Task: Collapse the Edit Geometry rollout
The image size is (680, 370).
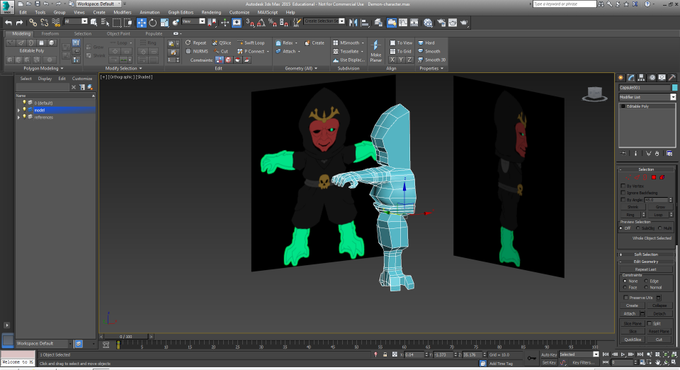Action: tap(646, 262)
